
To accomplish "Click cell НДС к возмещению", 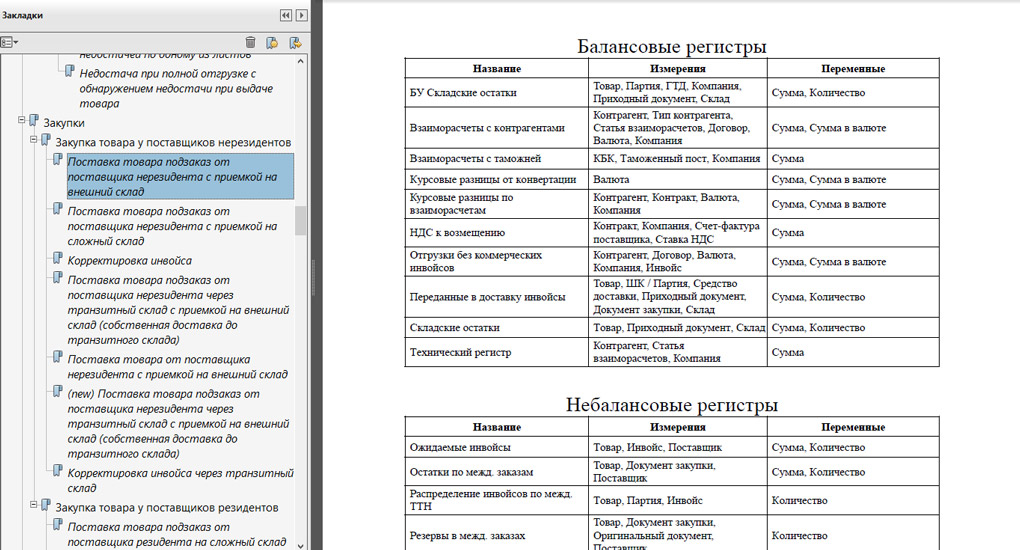I will 496,232.
